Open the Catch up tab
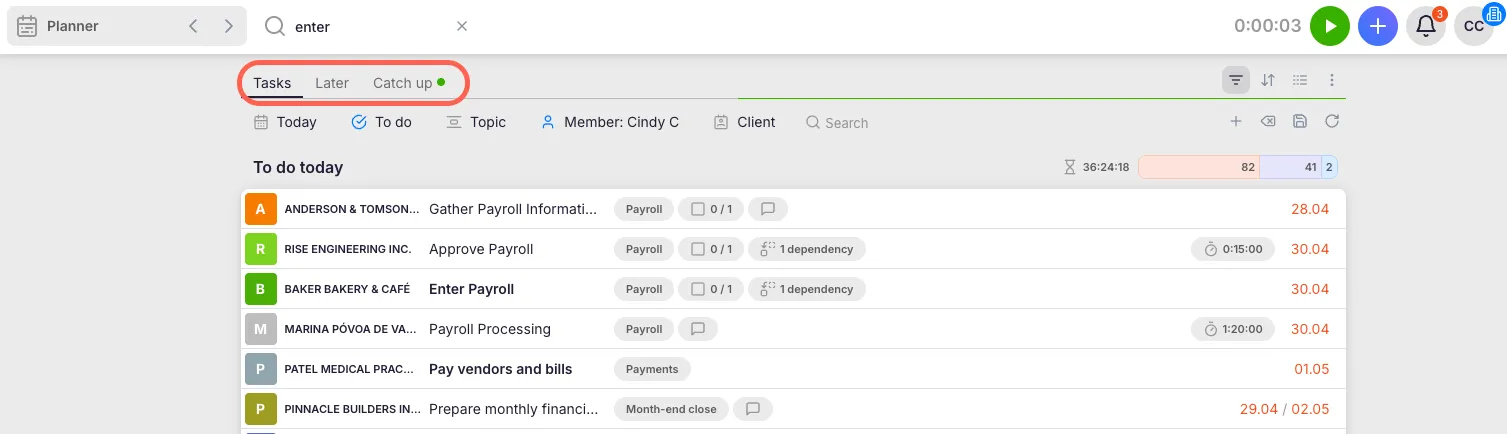This screenshot has width=1507, height=434. point(403,83)
